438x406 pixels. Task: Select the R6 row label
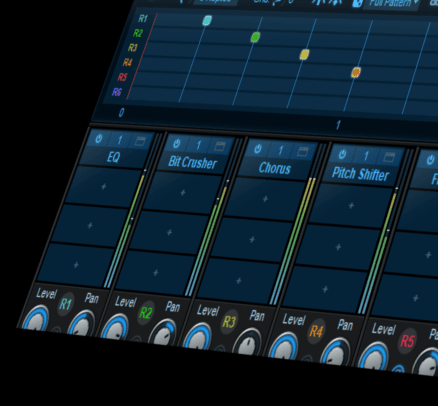116,92
